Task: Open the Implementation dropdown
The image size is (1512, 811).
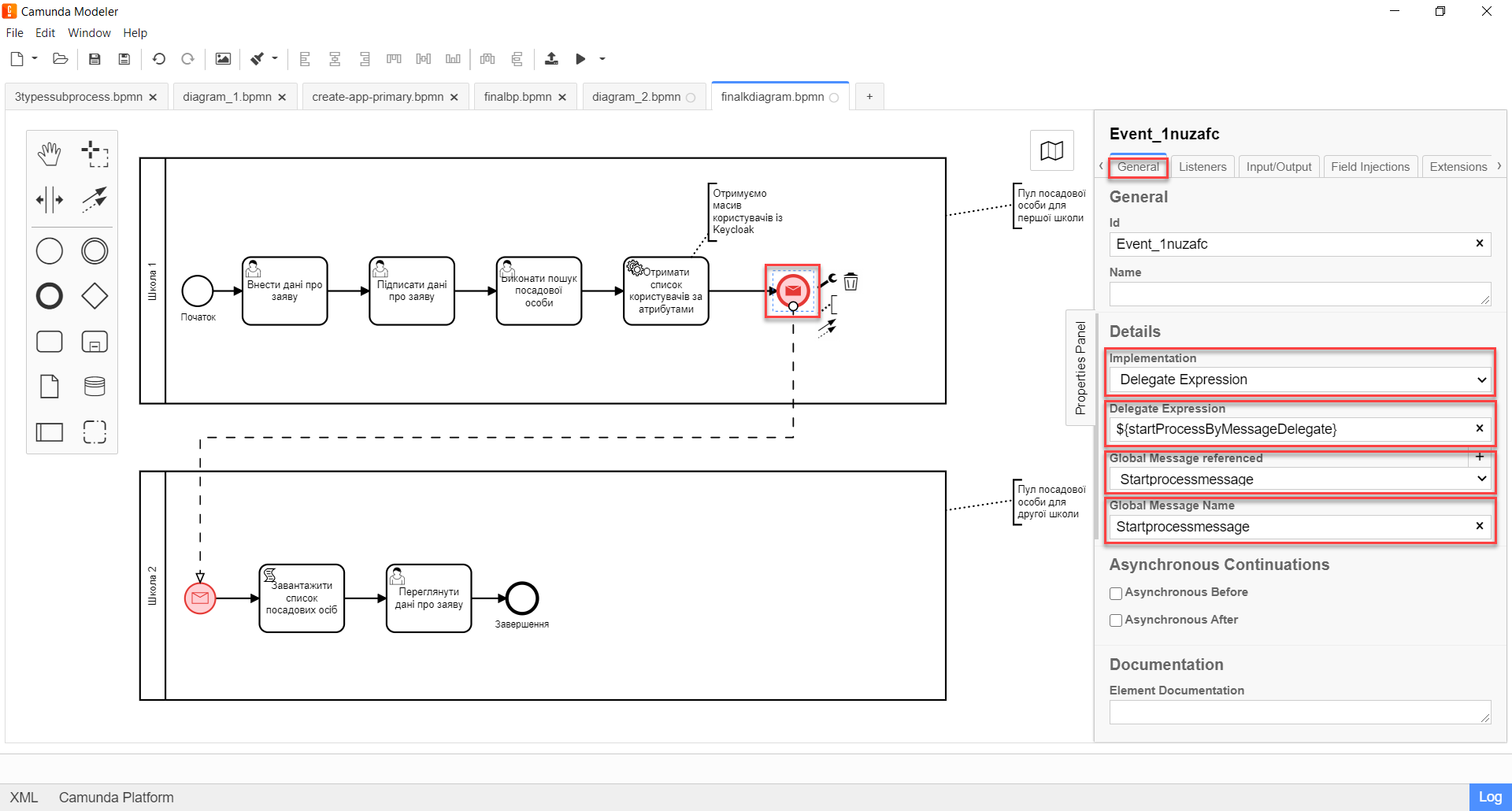Action: click(x=1300, y=380)
